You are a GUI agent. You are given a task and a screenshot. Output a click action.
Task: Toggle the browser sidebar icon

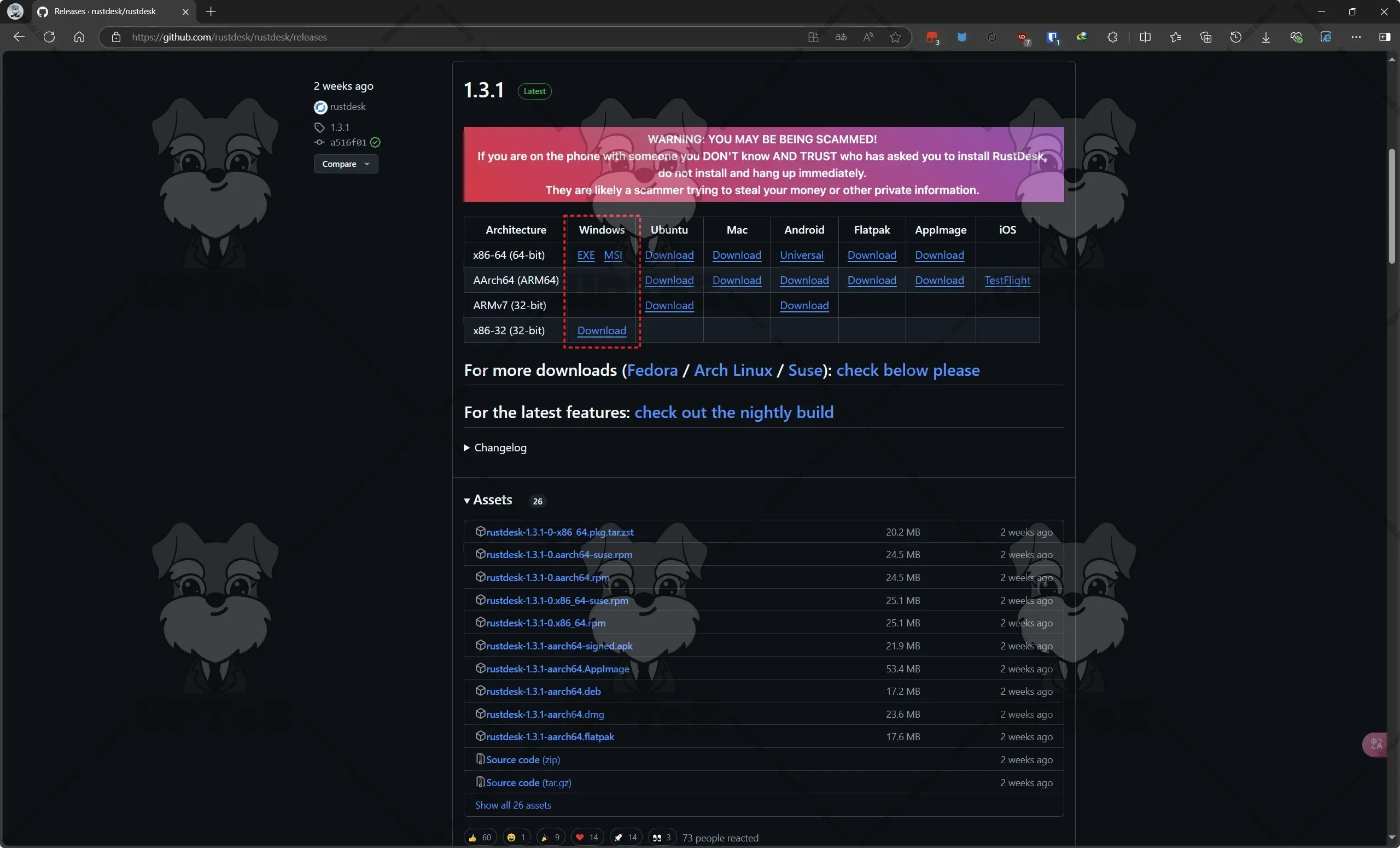click(1385, 37)
